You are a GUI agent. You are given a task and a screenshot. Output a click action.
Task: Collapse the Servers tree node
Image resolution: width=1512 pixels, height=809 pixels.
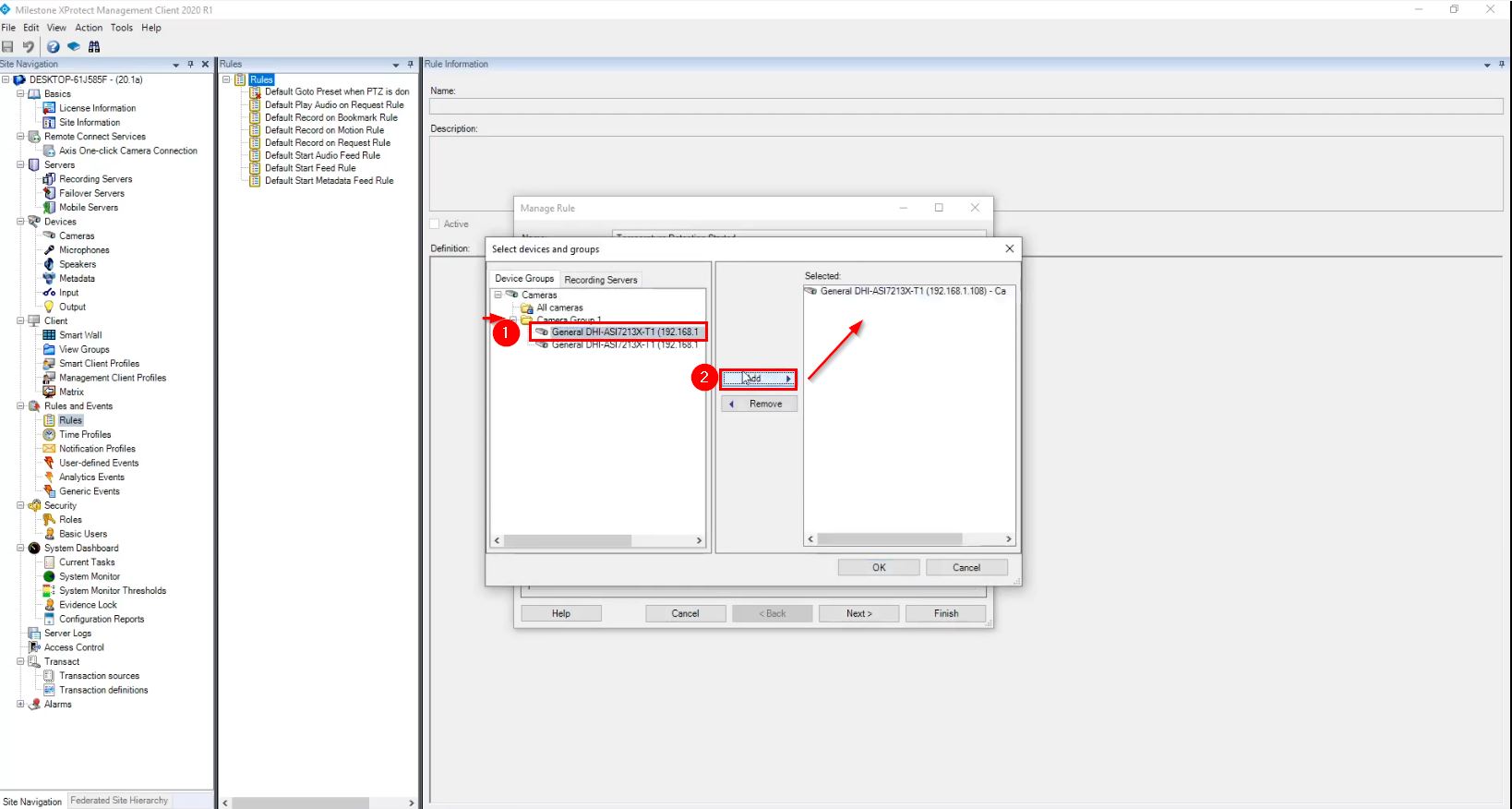[20, 165]
